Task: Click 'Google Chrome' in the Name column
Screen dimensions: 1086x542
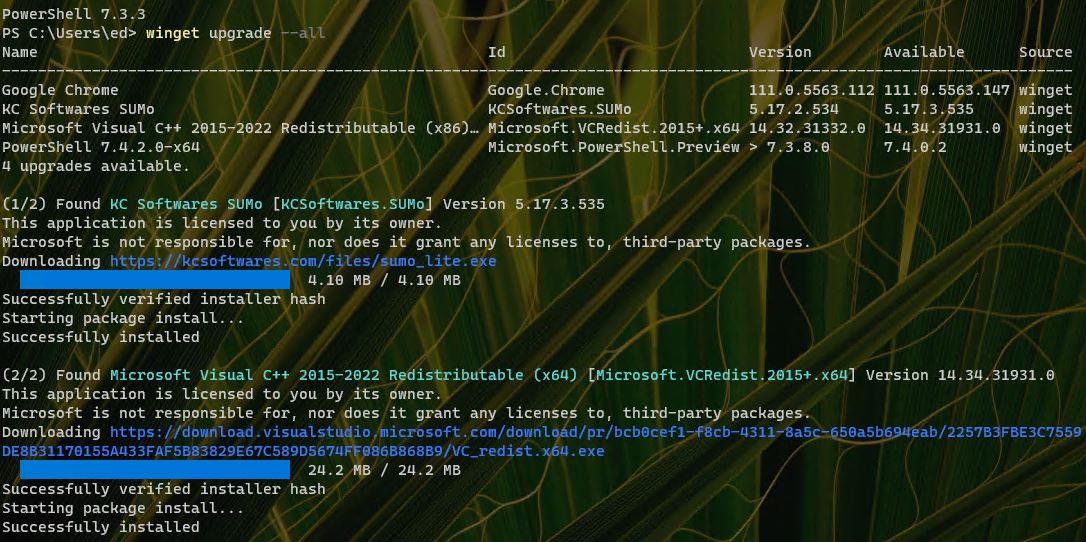Action: (60, 90)
